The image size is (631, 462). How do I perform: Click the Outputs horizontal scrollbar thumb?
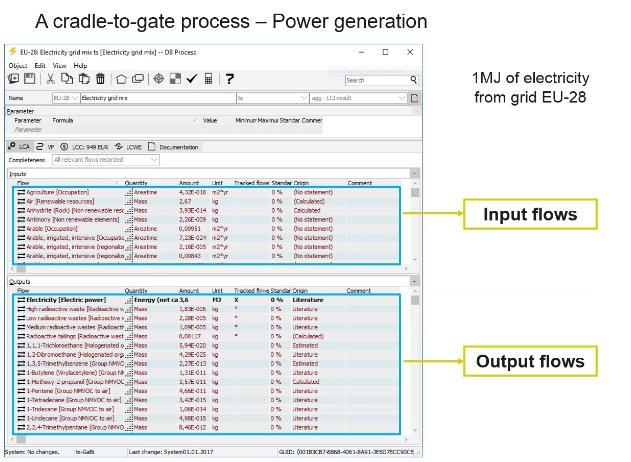(21, 439)
